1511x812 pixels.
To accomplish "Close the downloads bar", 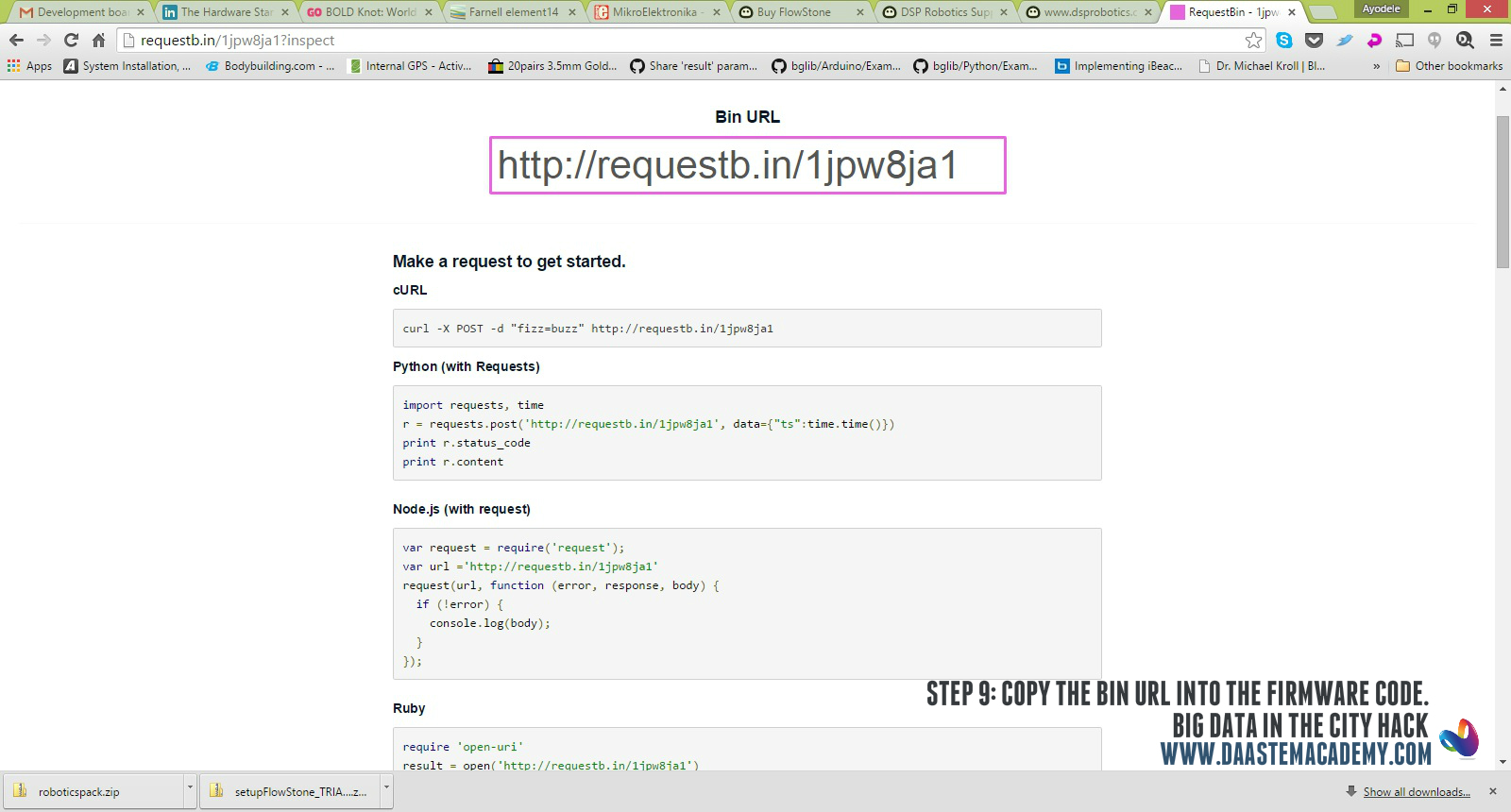I will point(1493,791).
